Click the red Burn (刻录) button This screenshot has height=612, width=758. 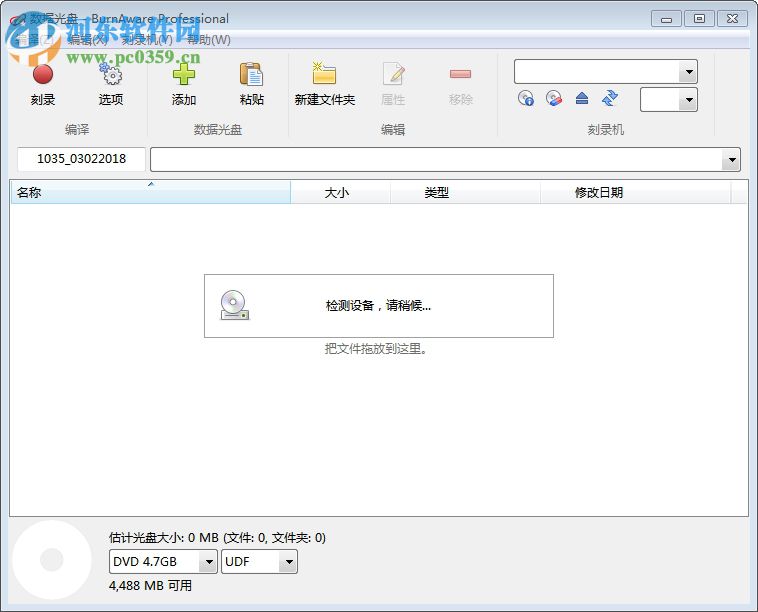(x=43, y=85)
